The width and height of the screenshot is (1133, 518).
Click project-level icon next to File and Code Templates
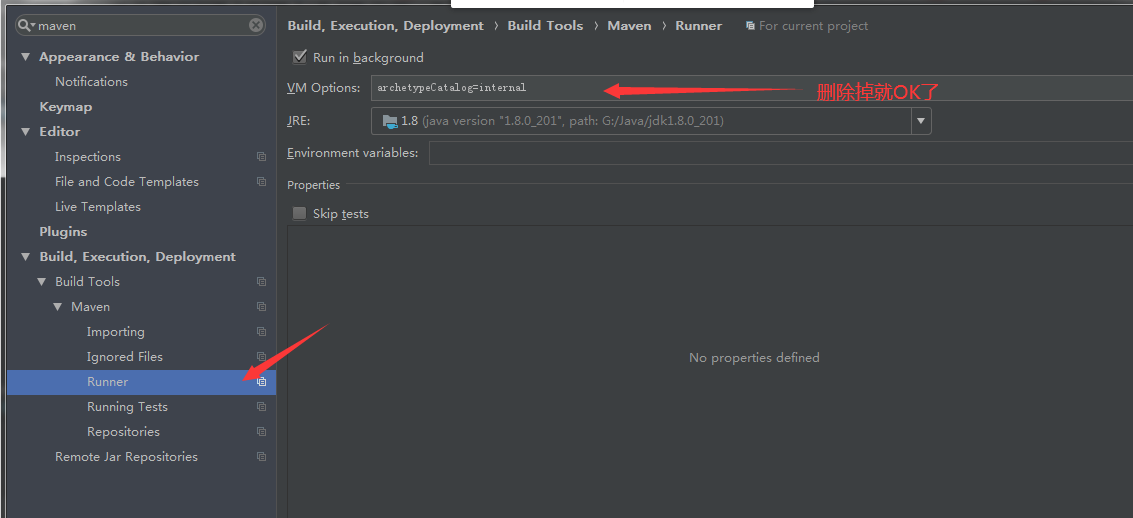262,182
